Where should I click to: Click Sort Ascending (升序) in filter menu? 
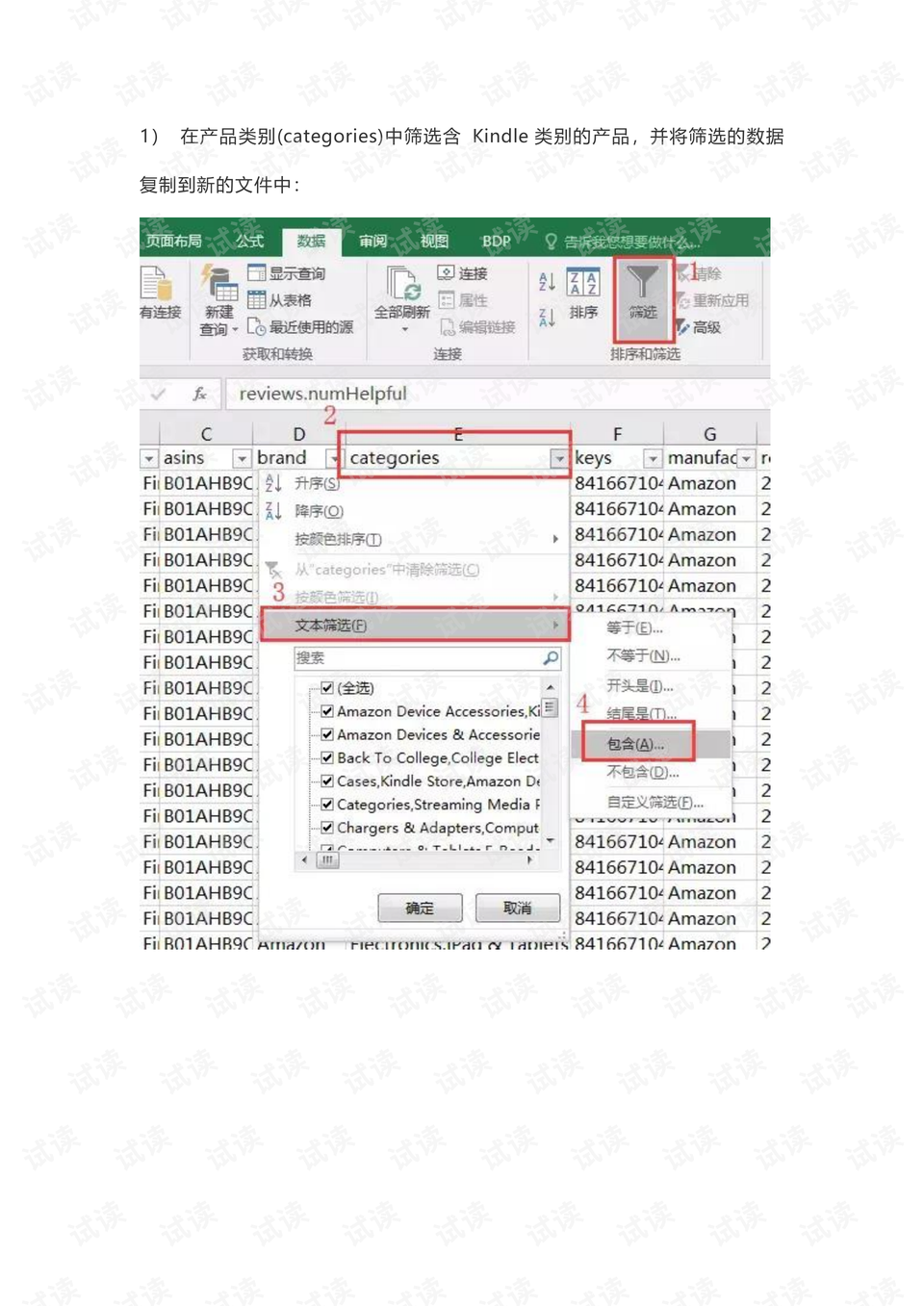click(317, 483)
